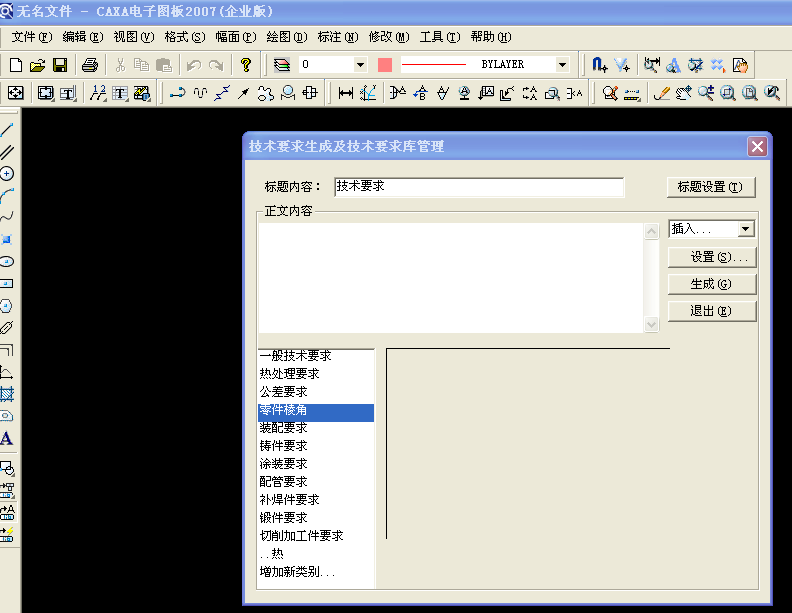Open the 文件(F) menu
Image resolution: width=792 pixels, height=613 pixels.
32,37
